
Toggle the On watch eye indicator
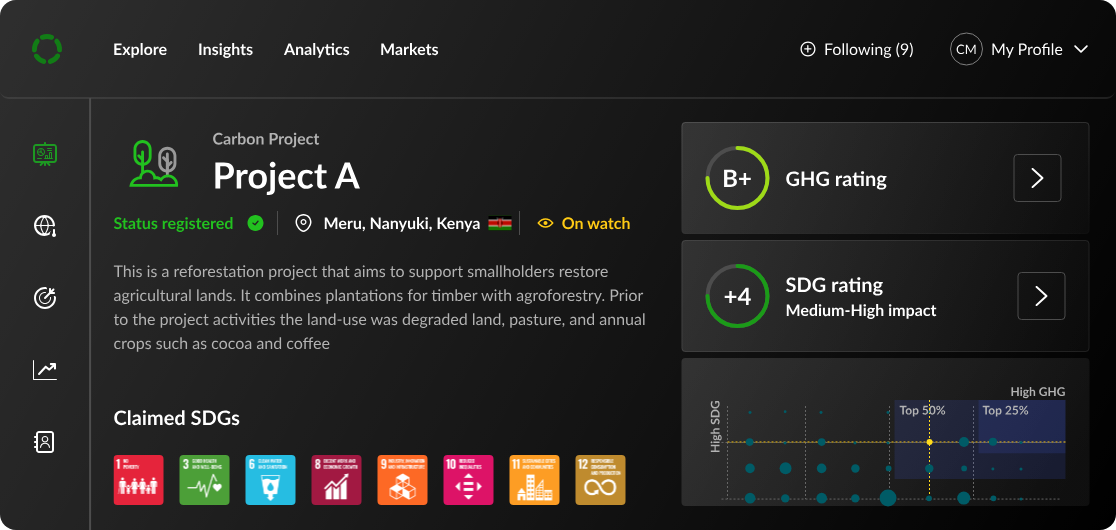pyautogui.click(x=545, y=224)
